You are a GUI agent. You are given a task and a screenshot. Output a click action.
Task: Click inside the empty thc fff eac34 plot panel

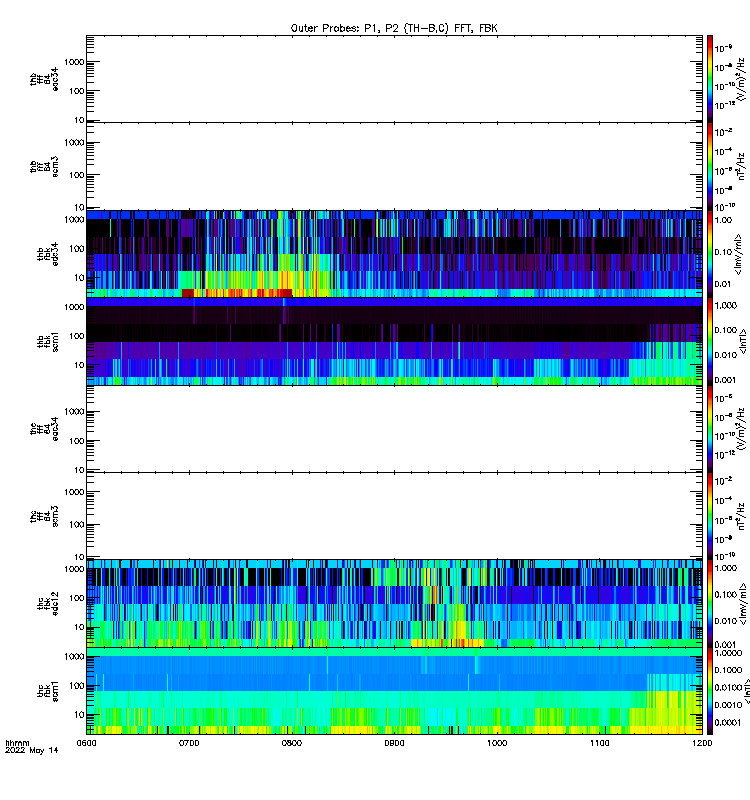(394, 429)
